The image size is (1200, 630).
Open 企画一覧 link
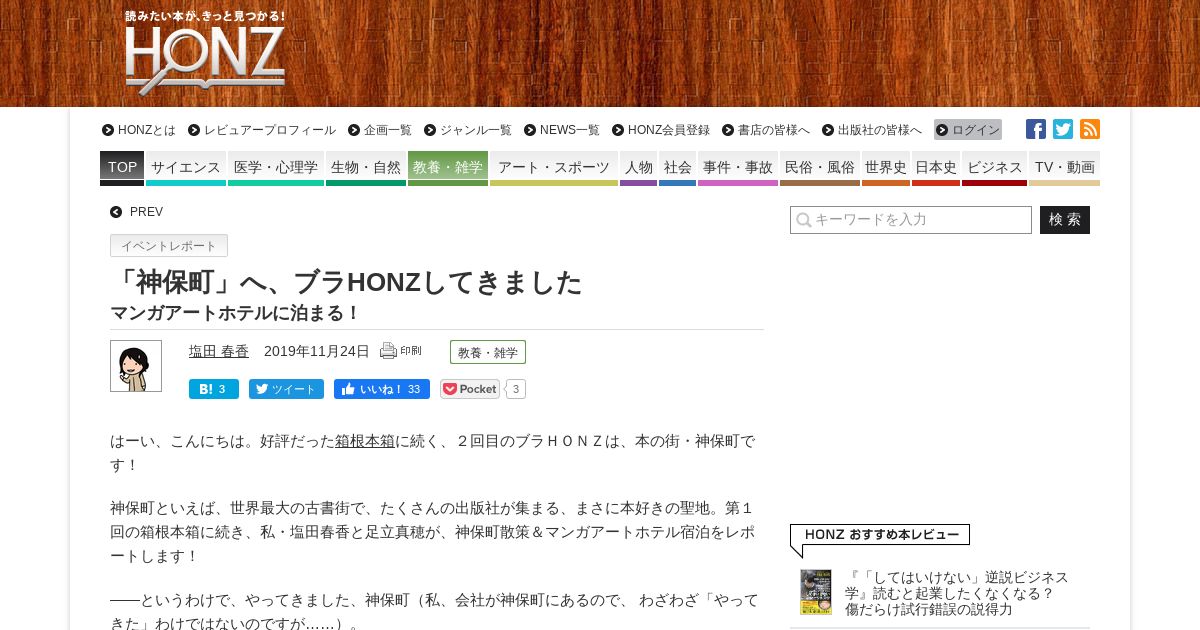point(380,130)
